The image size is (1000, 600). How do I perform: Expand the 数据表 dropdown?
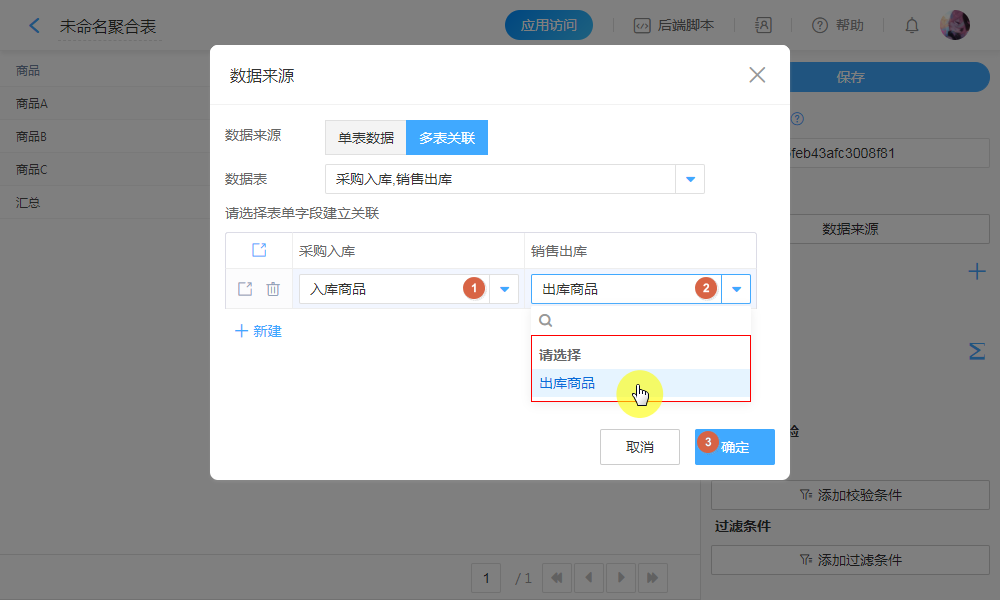pos(690,180)
